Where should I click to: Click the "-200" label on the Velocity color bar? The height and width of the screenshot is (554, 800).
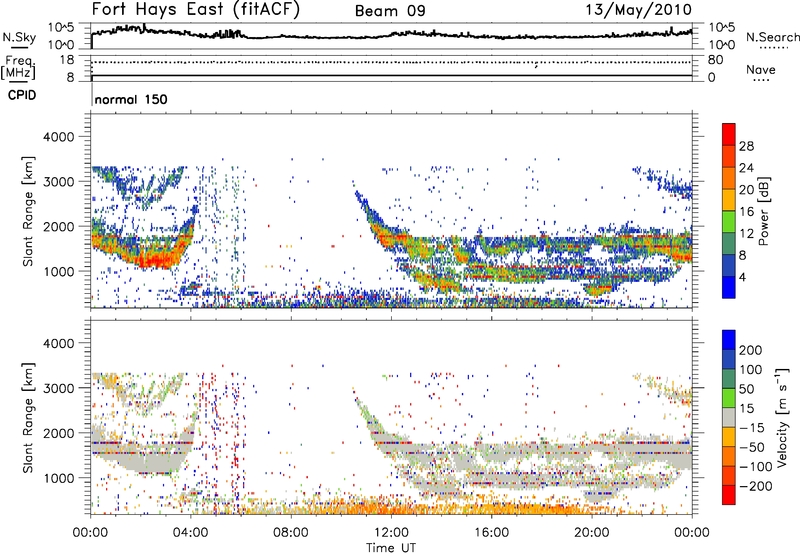click(x=755, y=486)
